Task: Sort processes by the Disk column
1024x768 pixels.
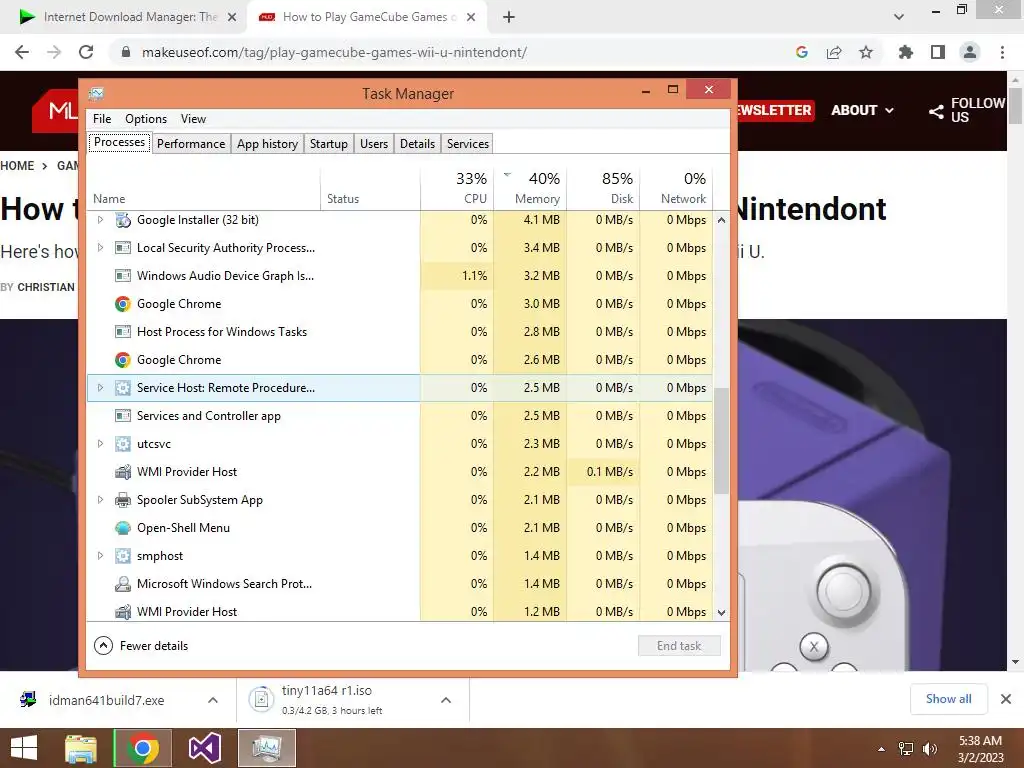Action: coord(603,188)
